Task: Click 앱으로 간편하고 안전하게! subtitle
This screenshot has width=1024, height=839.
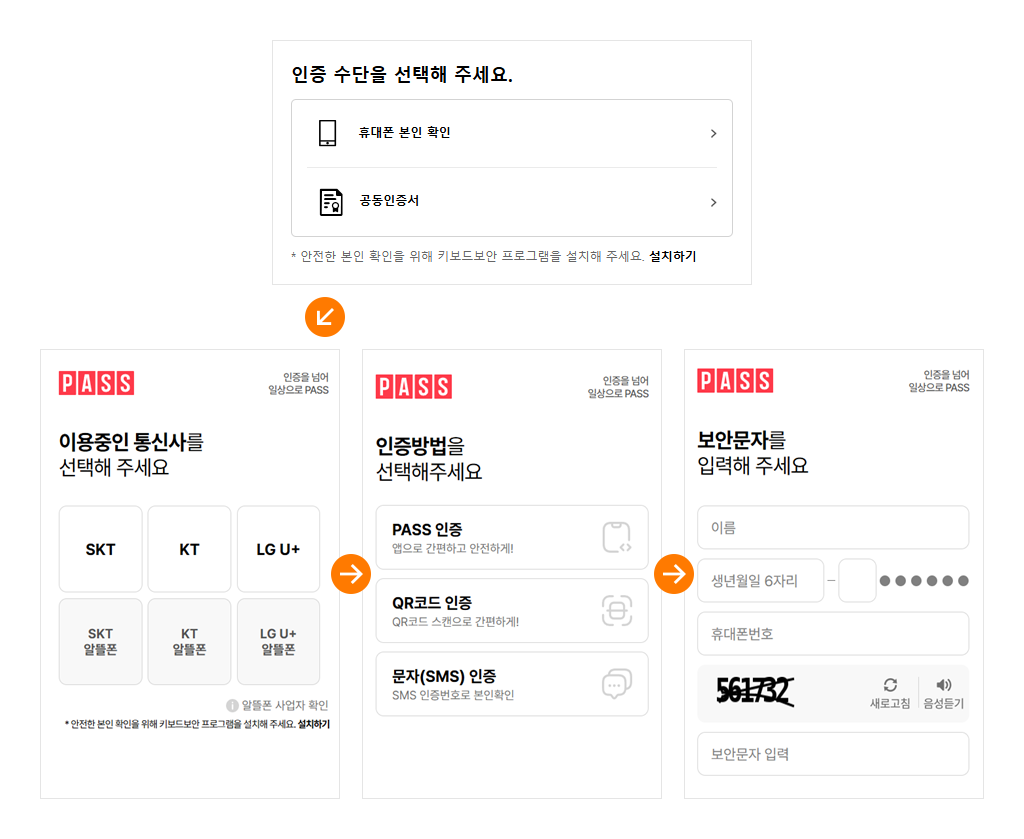Action: click(x=453, y=548)
